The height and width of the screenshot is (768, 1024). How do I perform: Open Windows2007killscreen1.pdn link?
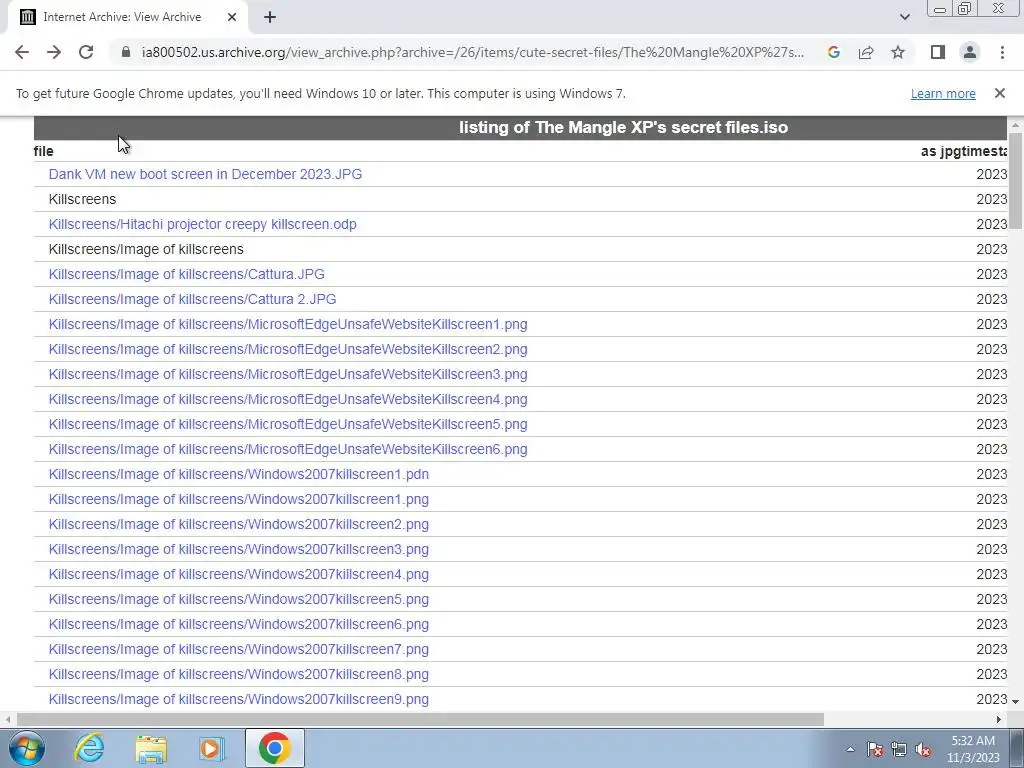[238, 474]
